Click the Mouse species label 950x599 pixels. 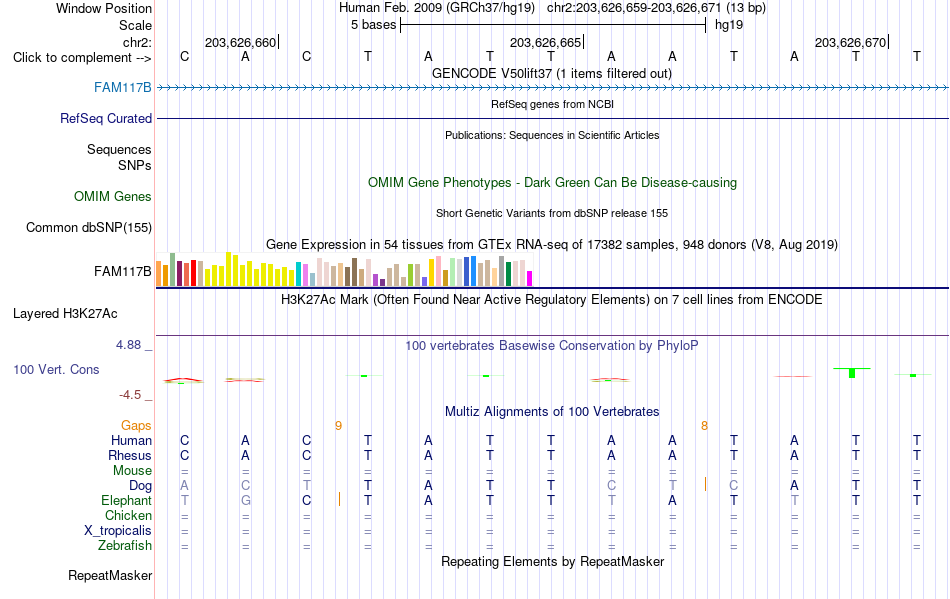(x=133, y=471)
